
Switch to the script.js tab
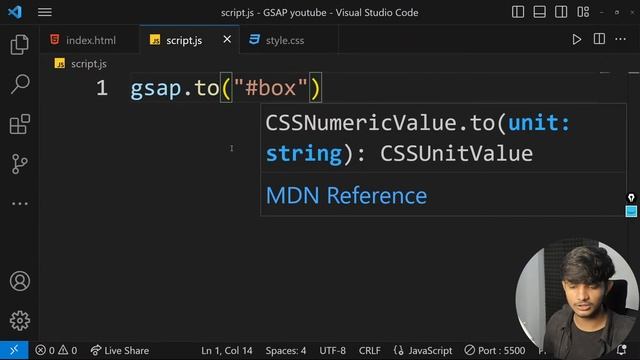tap(184, 40)
